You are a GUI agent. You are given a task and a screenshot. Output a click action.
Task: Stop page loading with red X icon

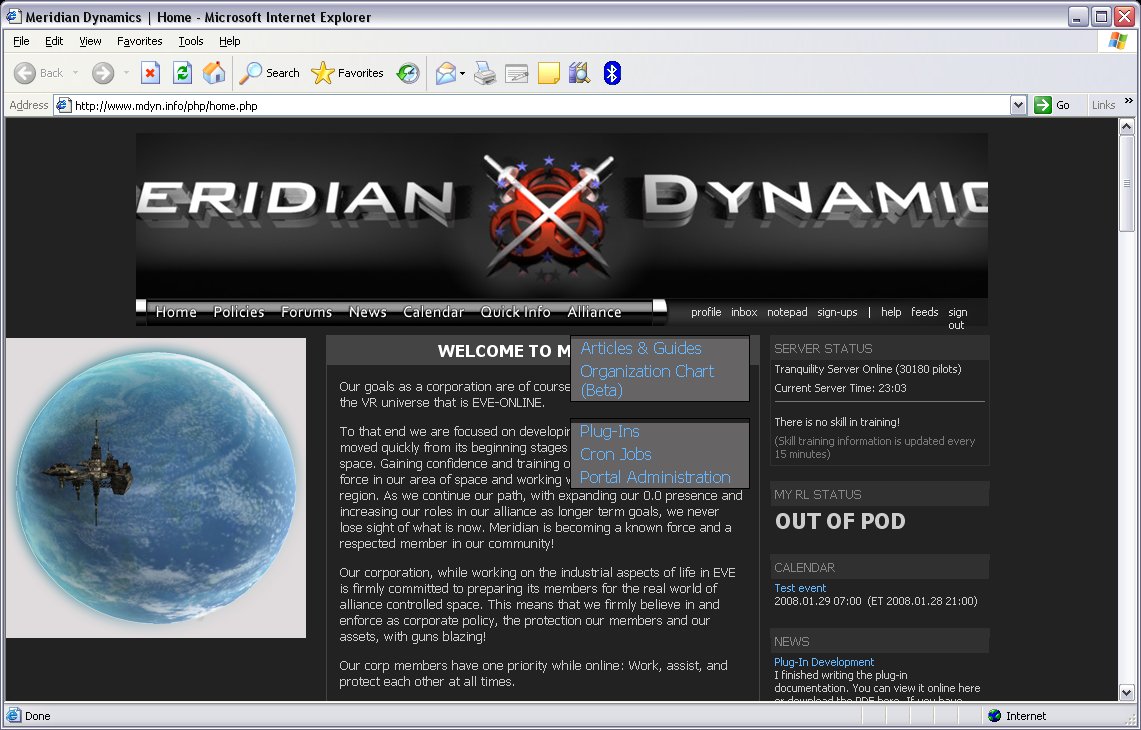point(151,73)
